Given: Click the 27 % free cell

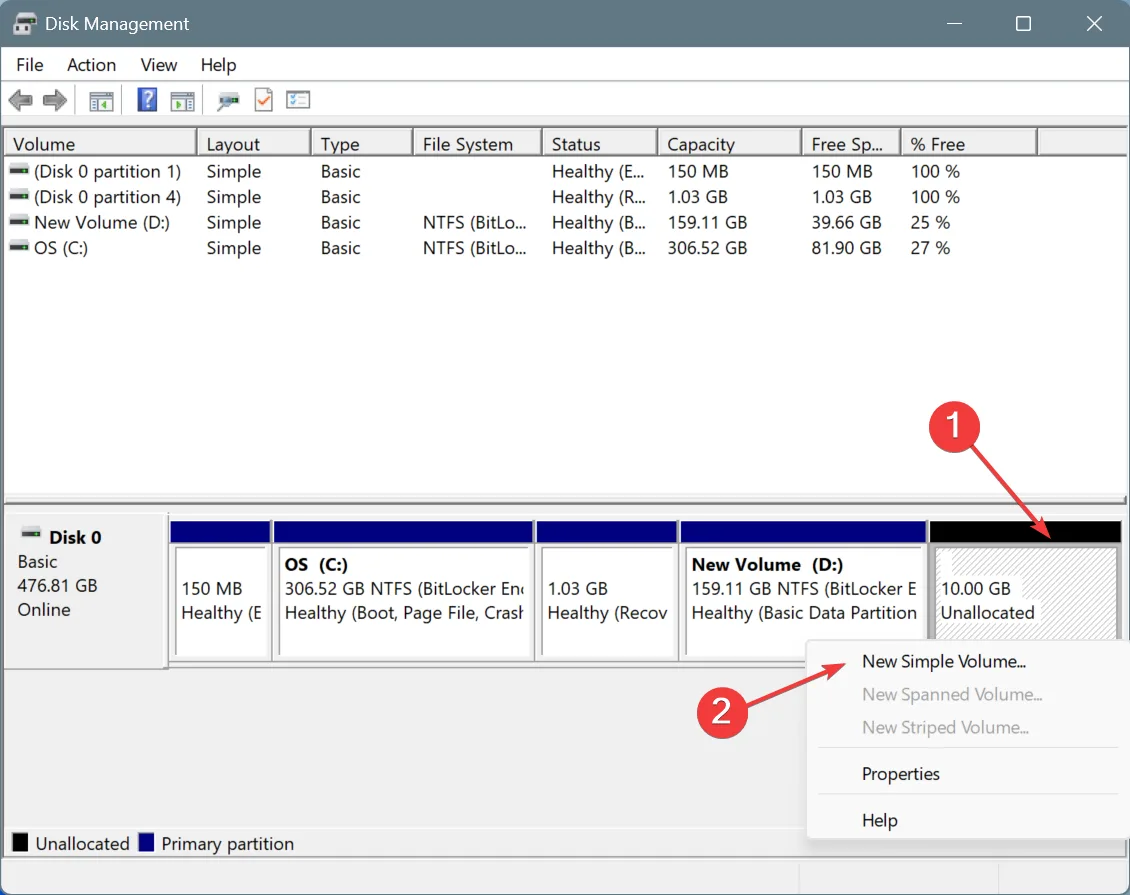Looking at the screenshot, I should point(930,248).
